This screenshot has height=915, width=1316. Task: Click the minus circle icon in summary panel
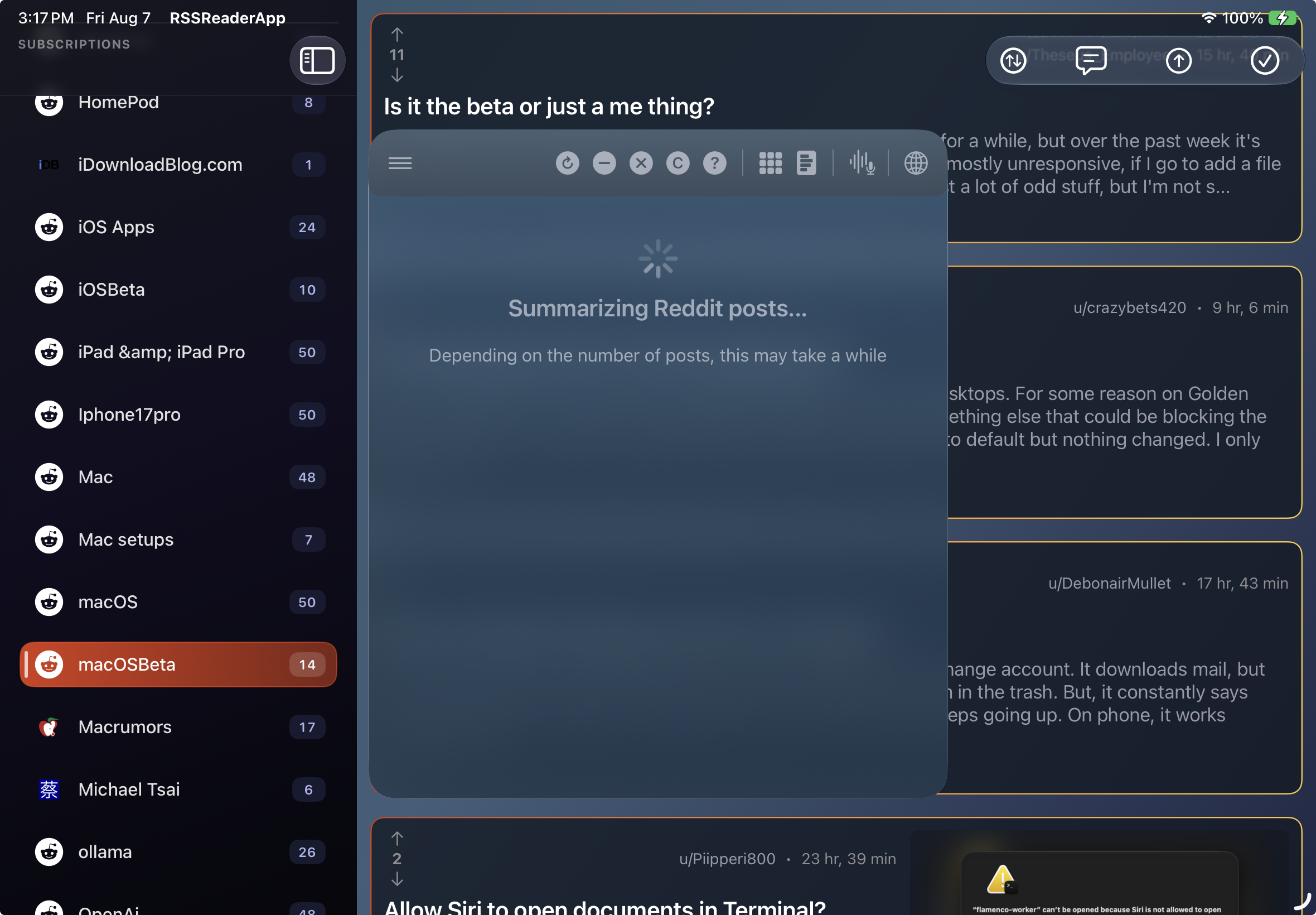click(x=604, y=163)
